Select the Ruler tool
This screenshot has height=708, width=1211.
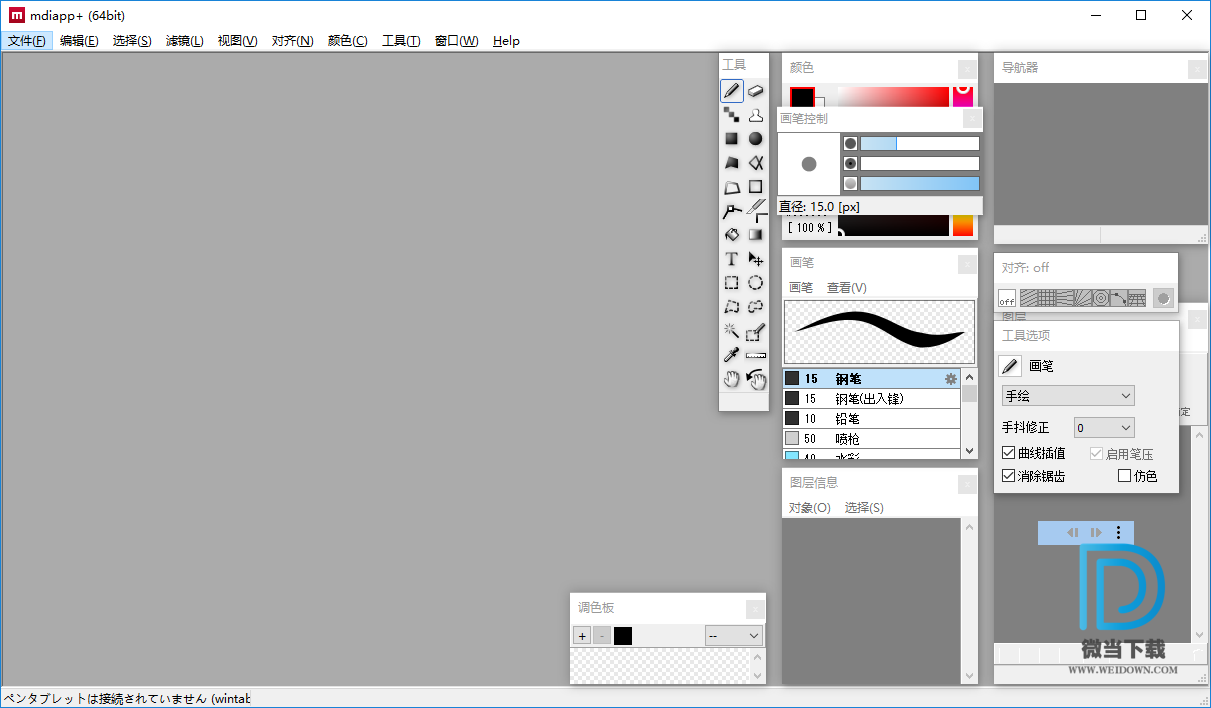click(756, 355)
